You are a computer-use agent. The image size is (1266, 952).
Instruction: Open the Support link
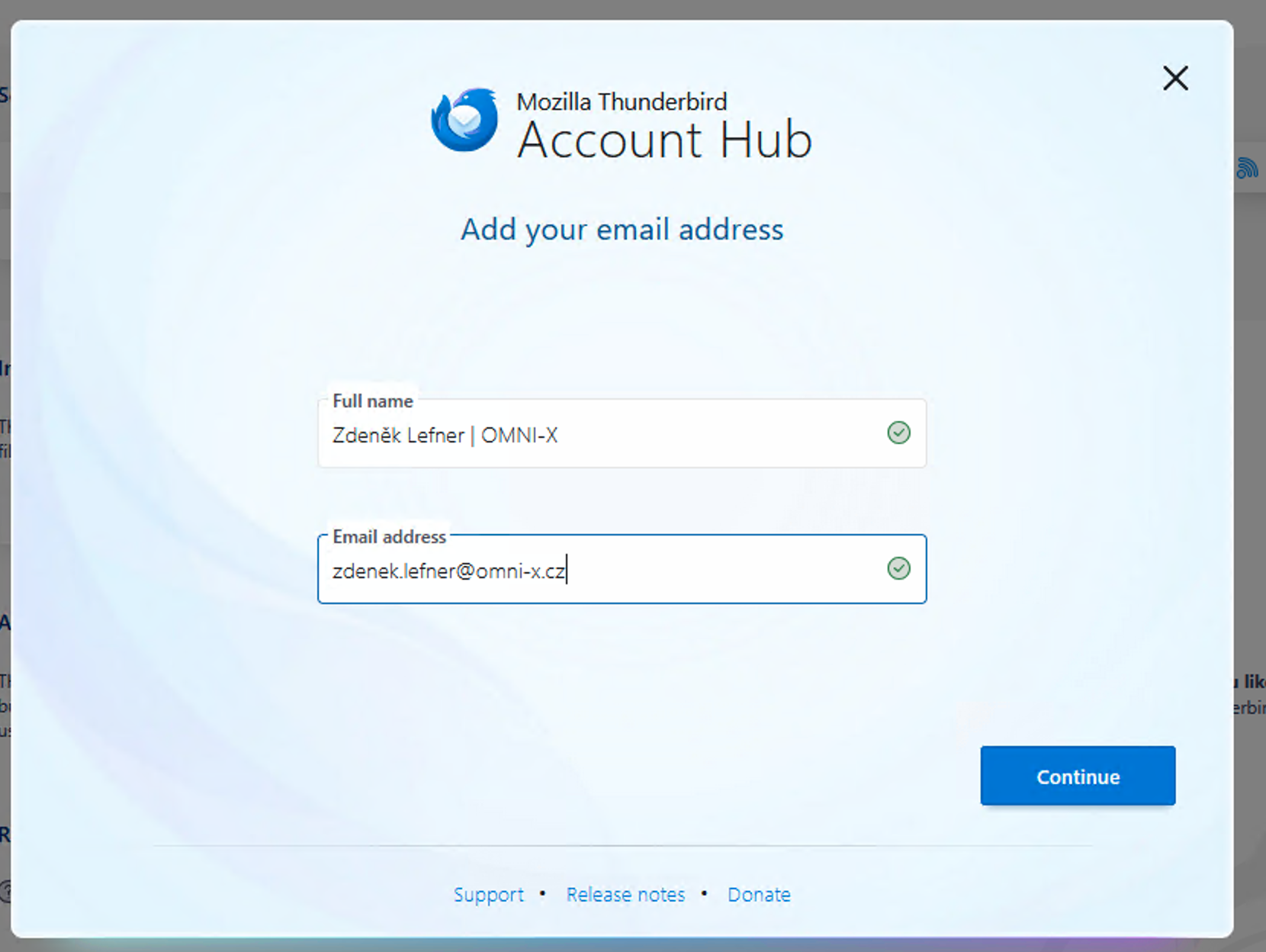(488, 895)
